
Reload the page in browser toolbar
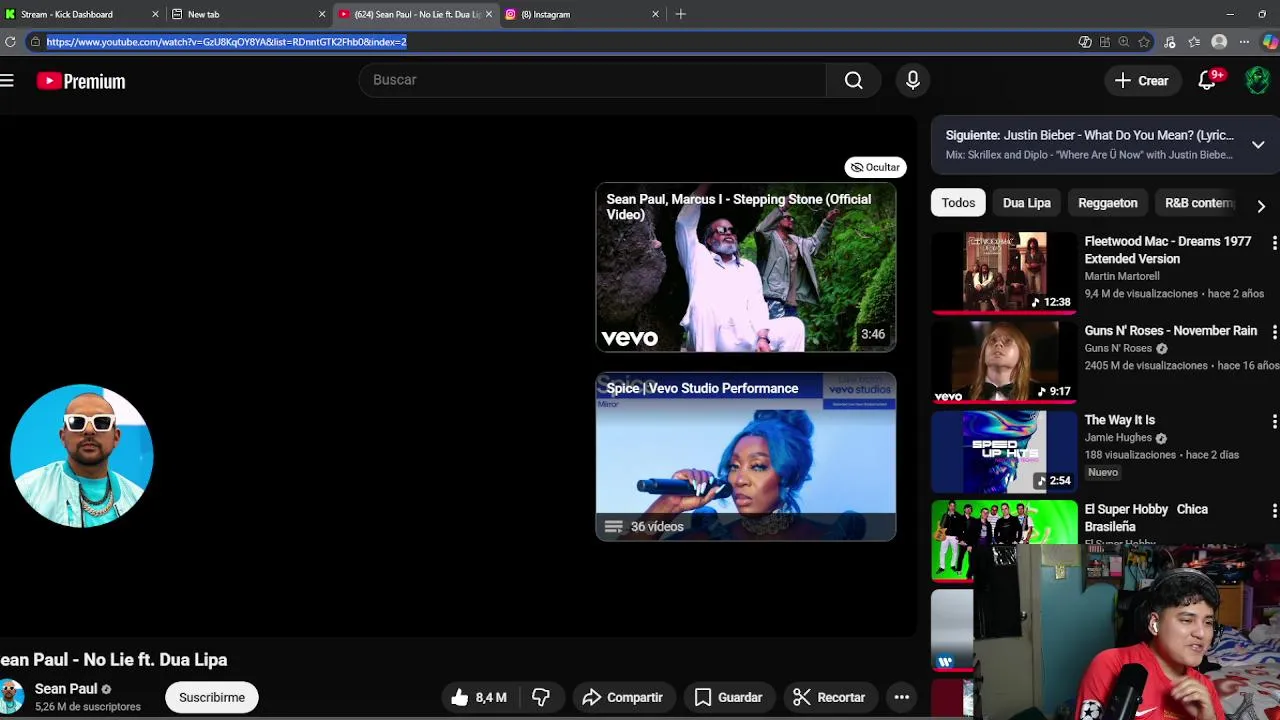[10, 42]
